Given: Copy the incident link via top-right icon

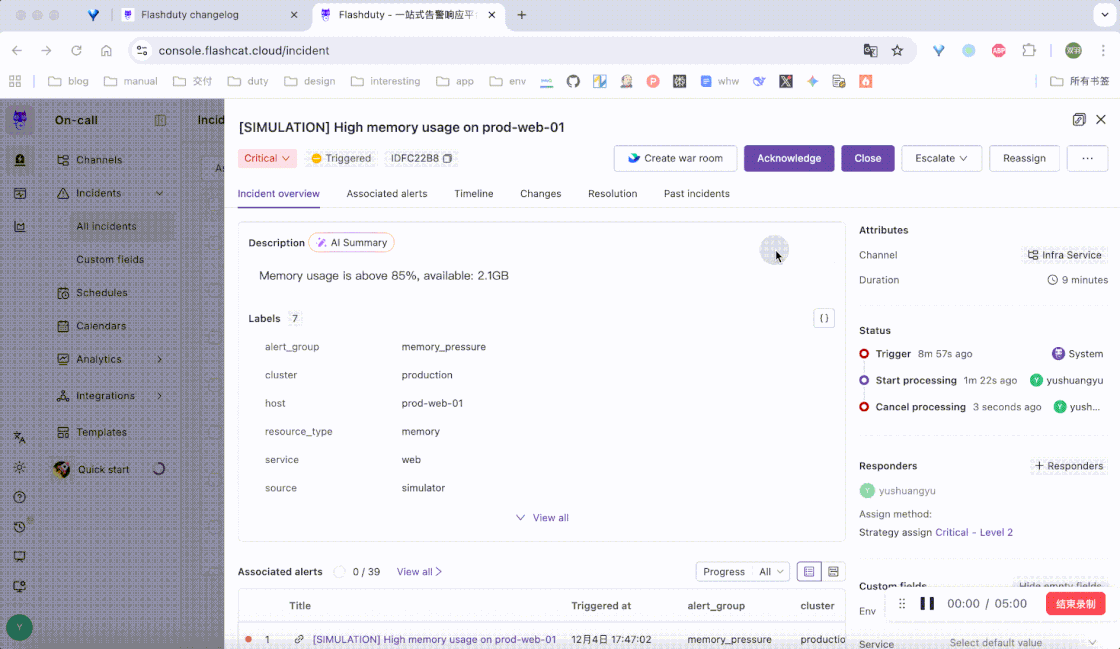Looking at the screenshot, I should [x=1079, y=120].
